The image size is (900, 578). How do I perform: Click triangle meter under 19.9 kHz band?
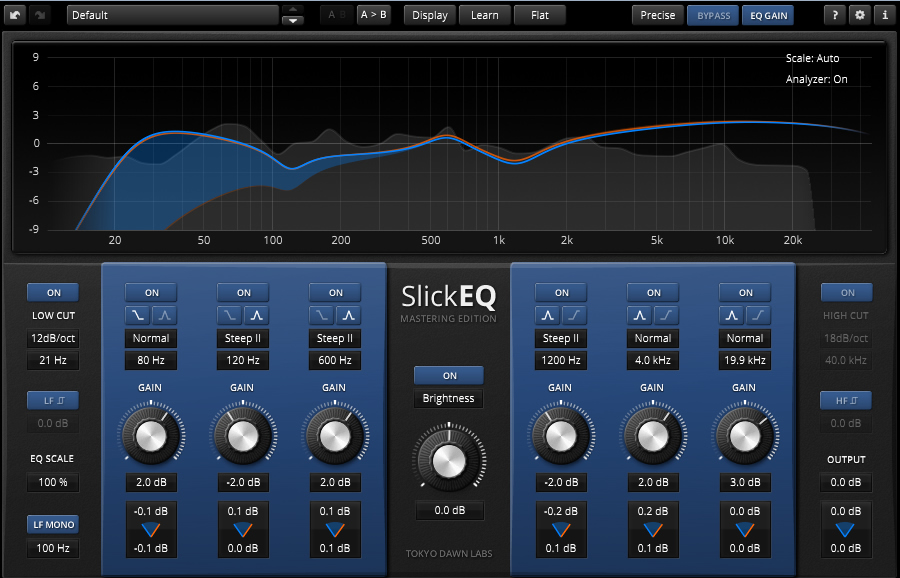point(744,530)
